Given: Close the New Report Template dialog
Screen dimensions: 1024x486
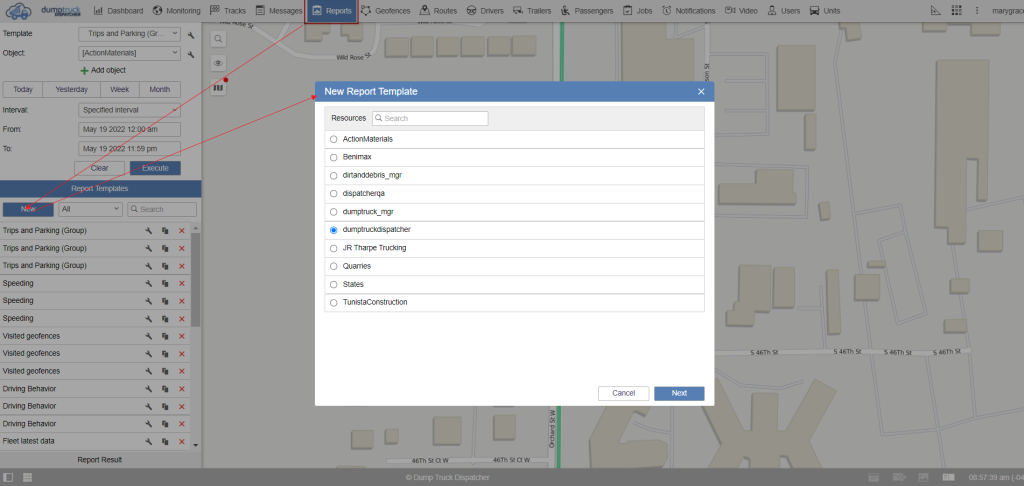Looking at the screenshot, I should [701, 91].
